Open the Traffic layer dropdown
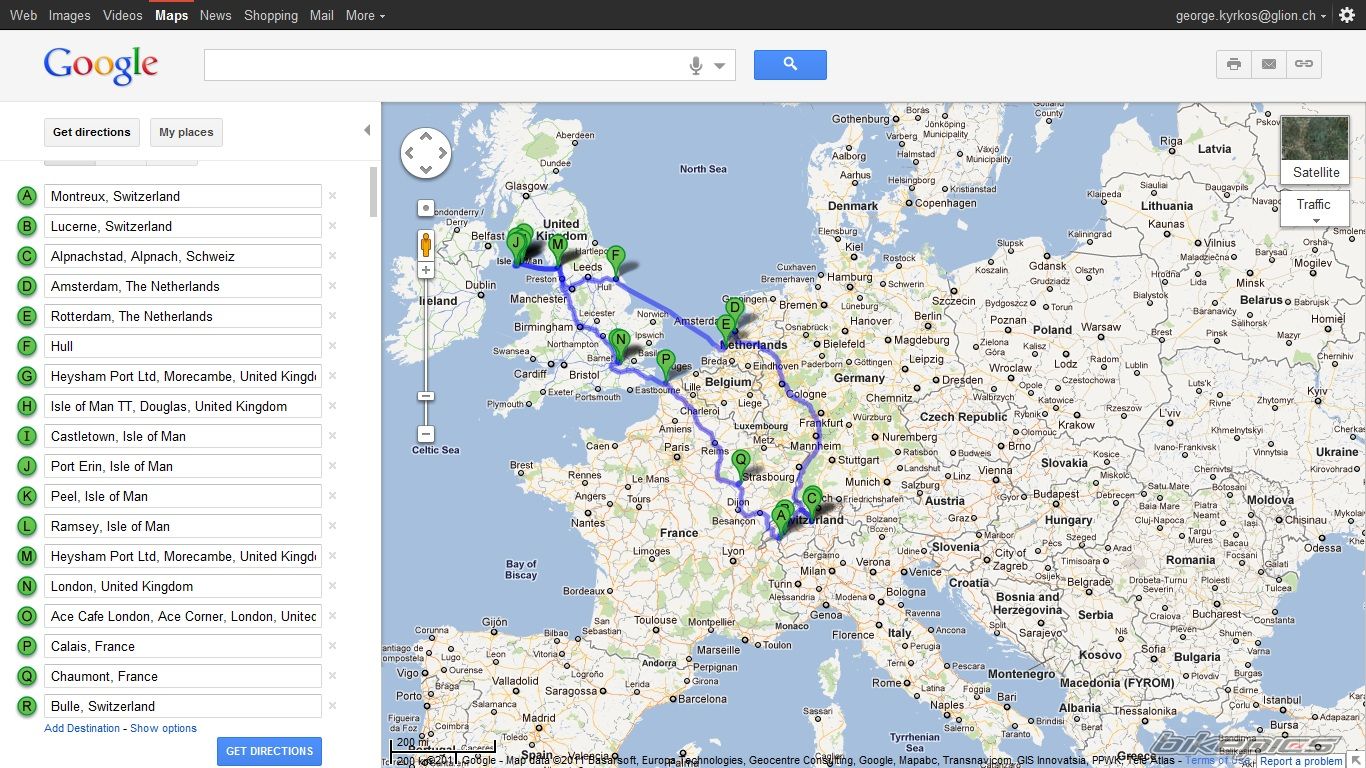The image size is (1366, 768). pyautogui.click(x=1314, y=209)
